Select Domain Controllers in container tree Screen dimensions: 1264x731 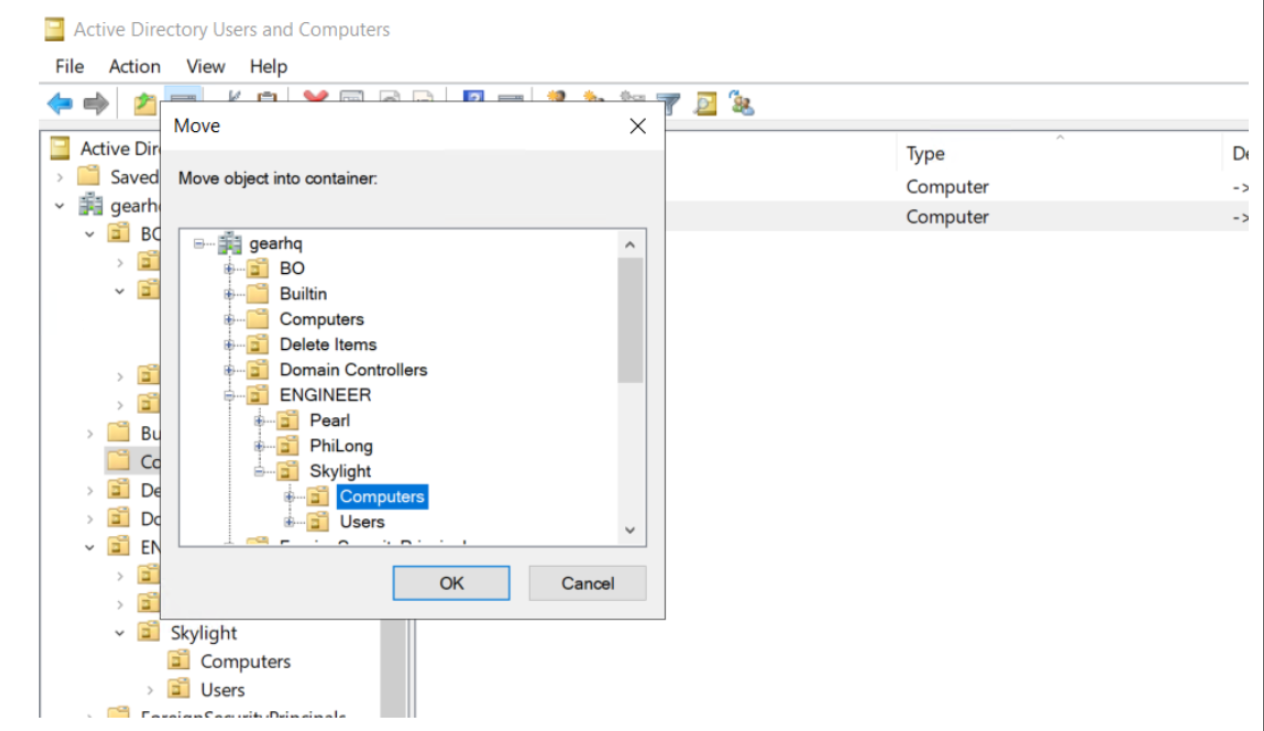click(x=353, y=370)
